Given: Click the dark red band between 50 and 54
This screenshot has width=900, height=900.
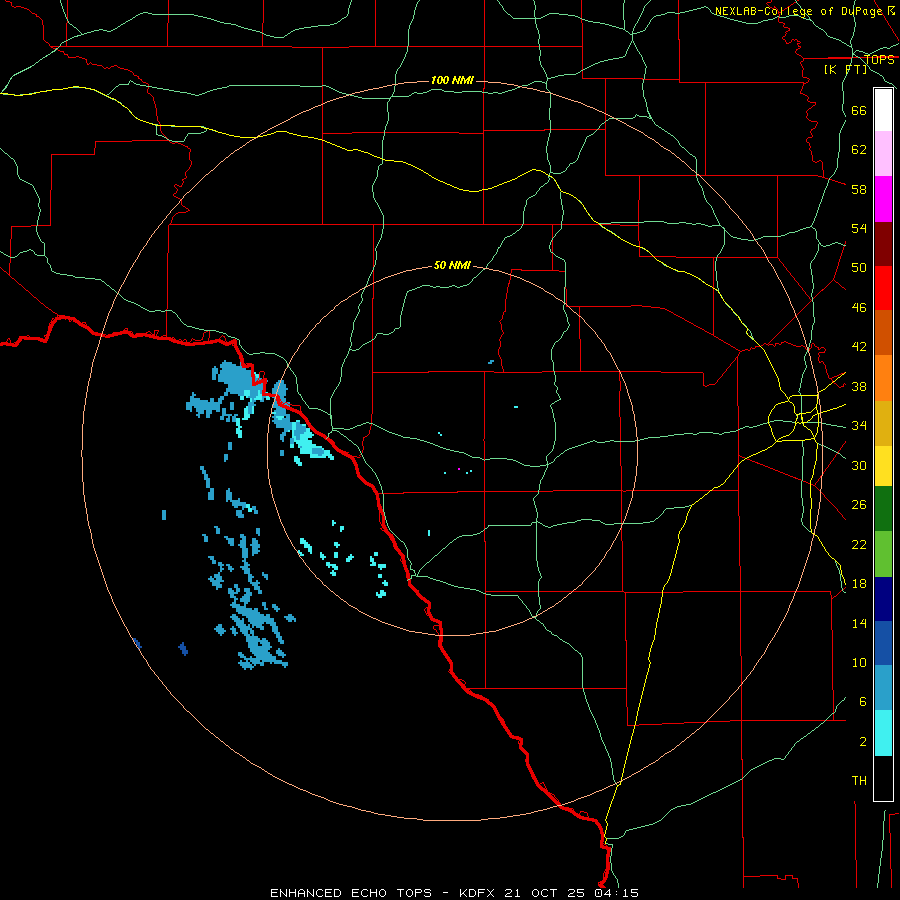Looking at the screenshot, I should tap(883, 244).
